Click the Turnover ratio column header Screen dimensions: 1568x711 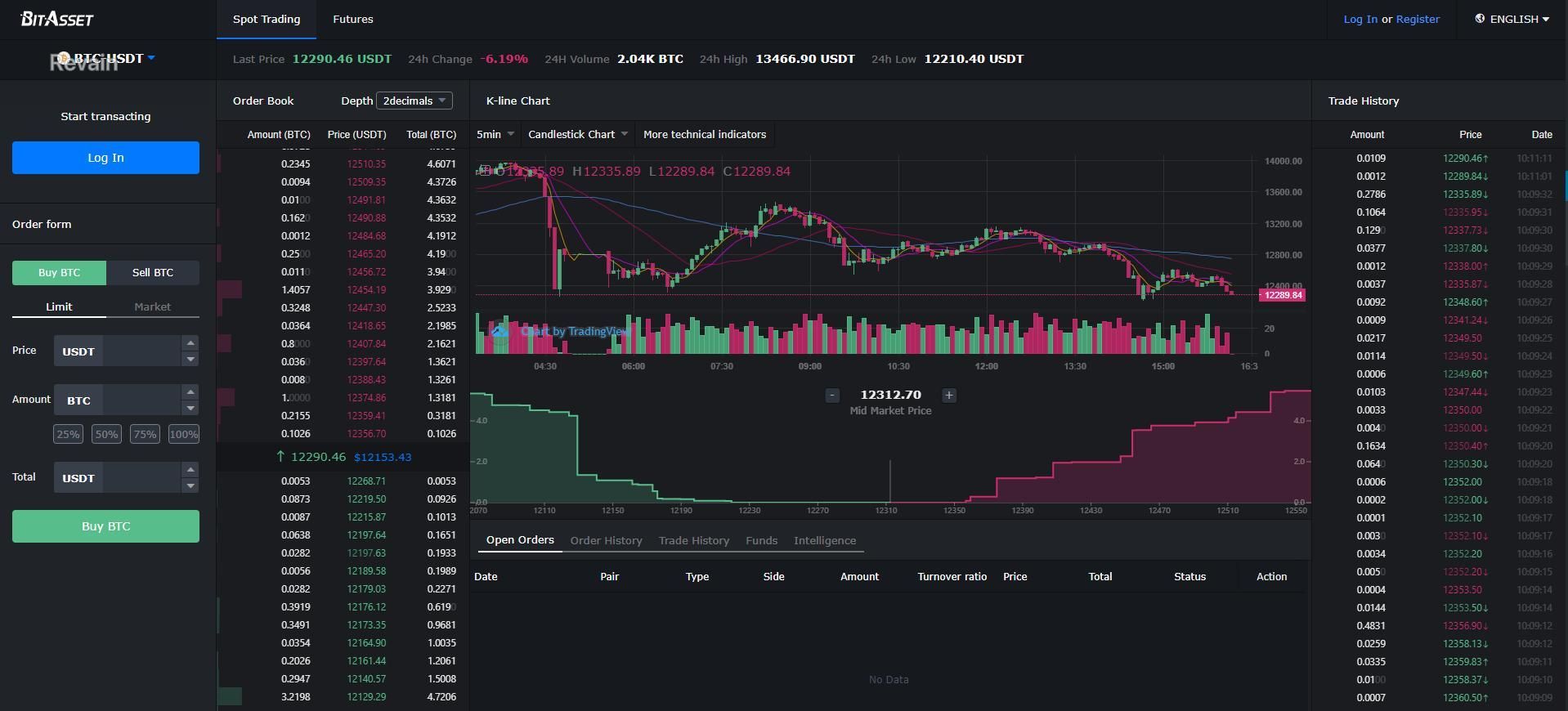[952, 576]
